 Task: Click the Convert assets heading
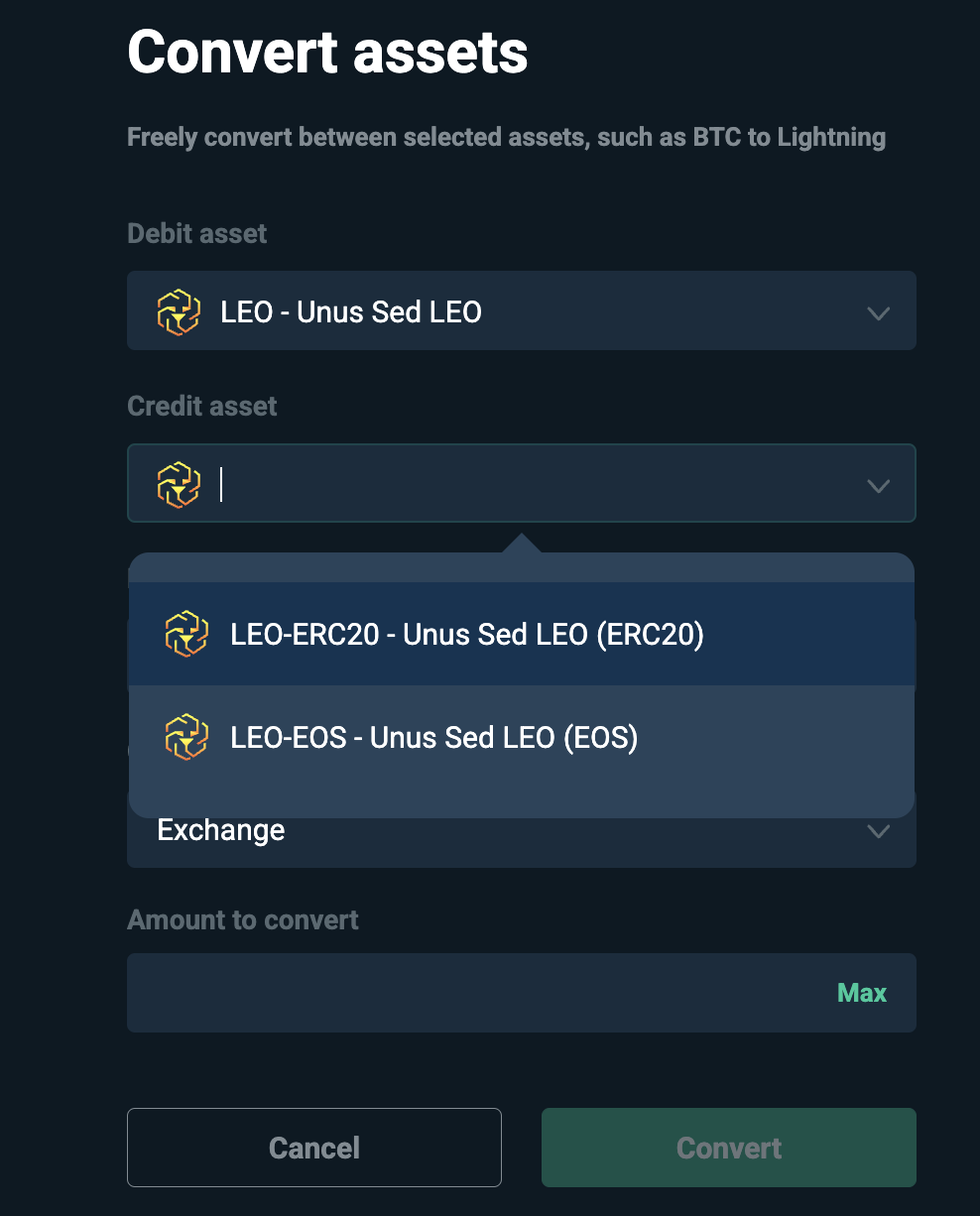327,52
